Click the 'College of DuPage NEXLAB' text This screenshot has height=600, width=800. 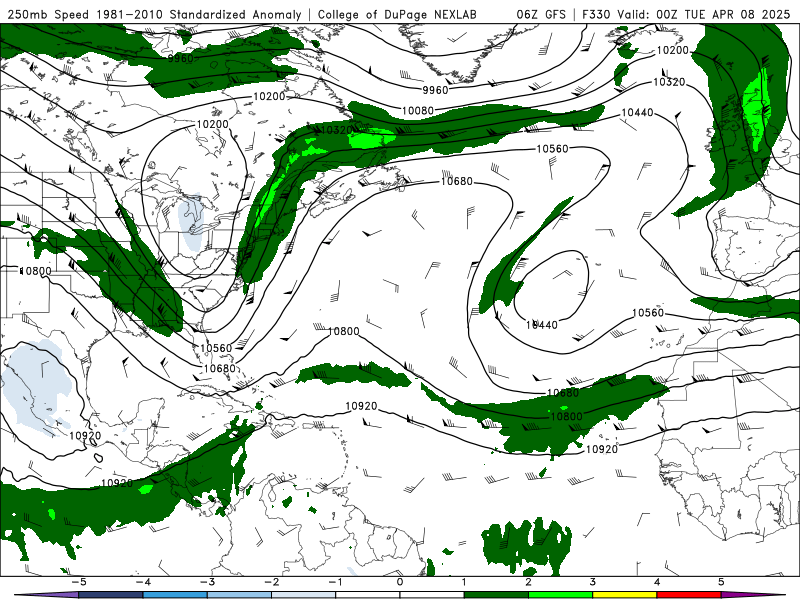397,14
